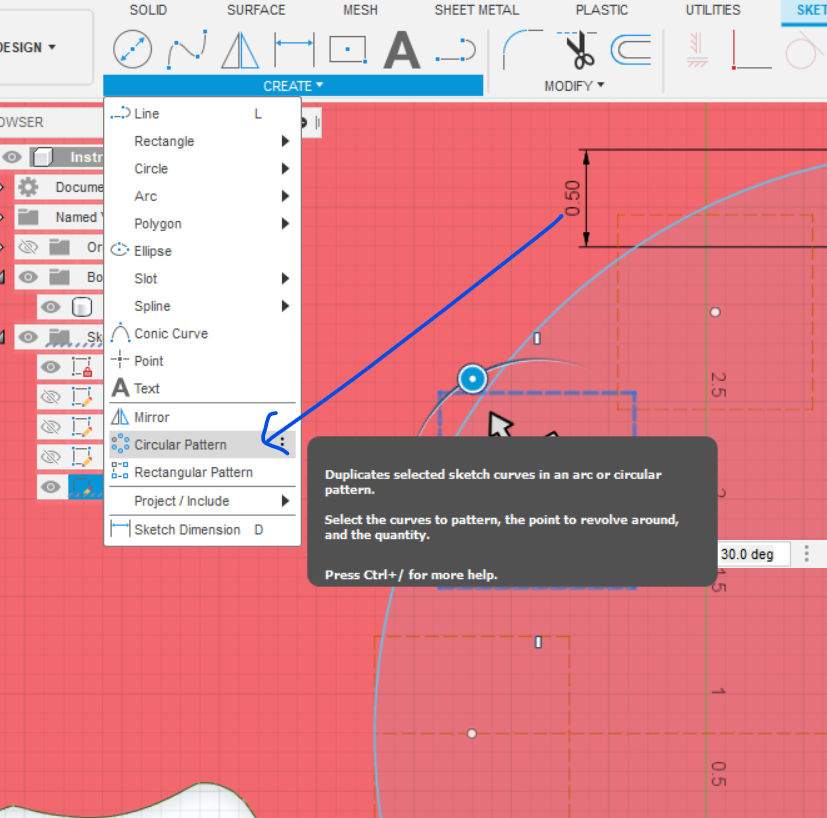Click the Coincident constraint icon
The width and height of the screenshot is (827, 818).
click(752, 50)
